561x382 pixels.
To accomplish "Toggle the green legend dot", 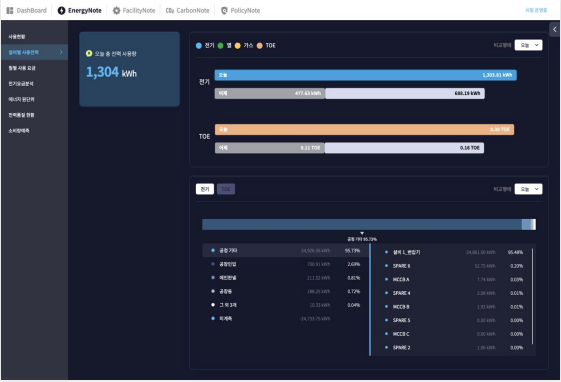I will (220, 45).
